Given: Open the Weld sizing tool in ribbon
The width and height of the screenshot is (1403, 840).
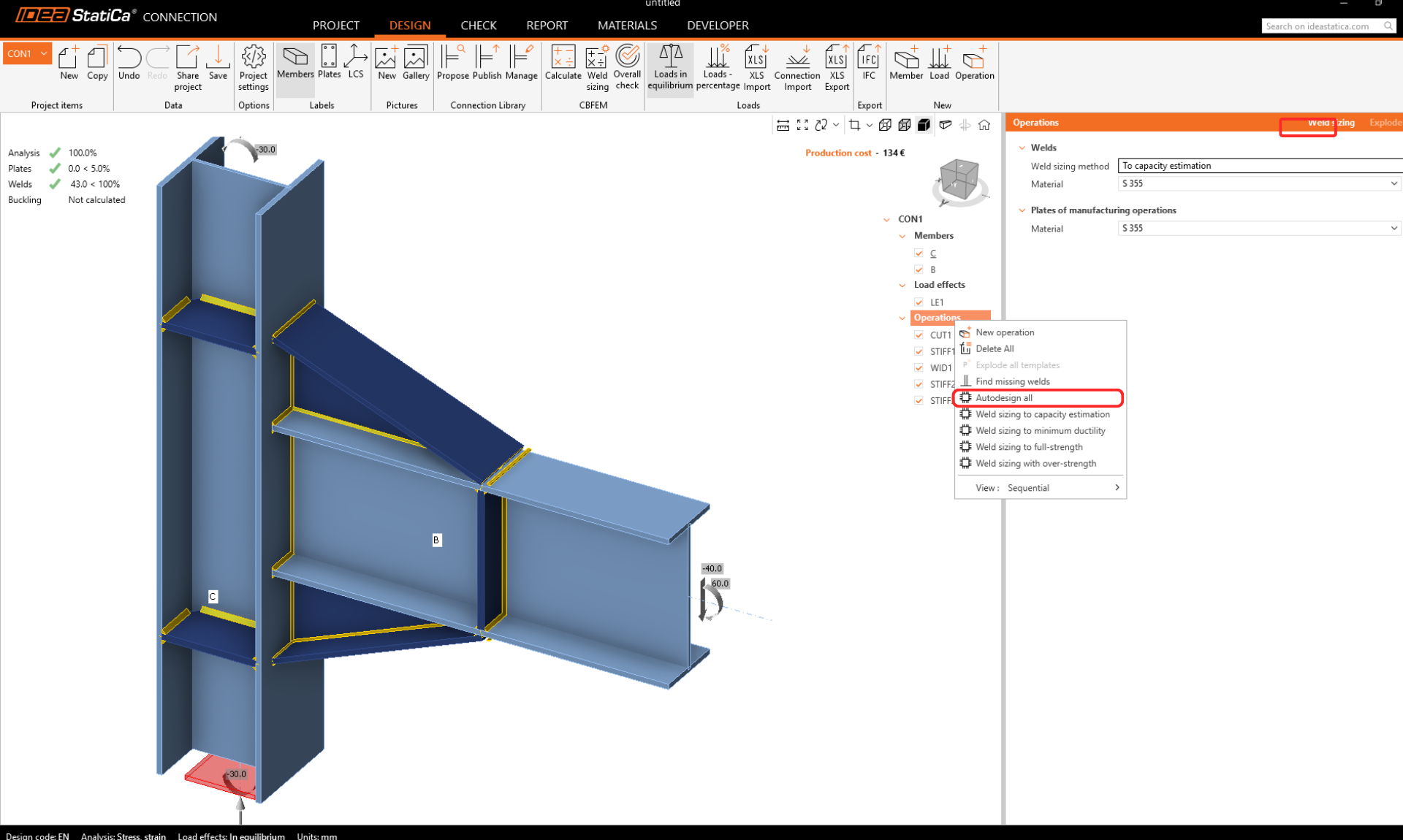Looking at the screenshot, I should click(597, 67).
